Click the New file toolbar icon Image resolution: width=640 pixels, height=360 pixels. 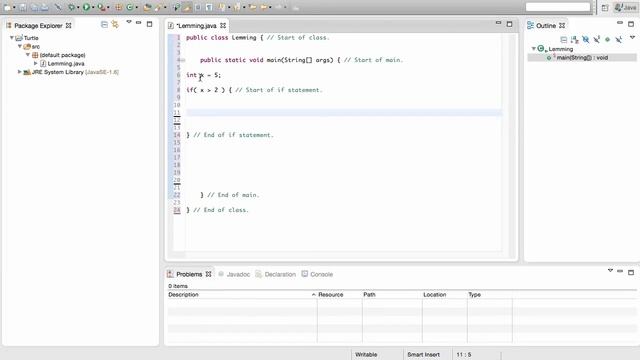pos(7,7)
